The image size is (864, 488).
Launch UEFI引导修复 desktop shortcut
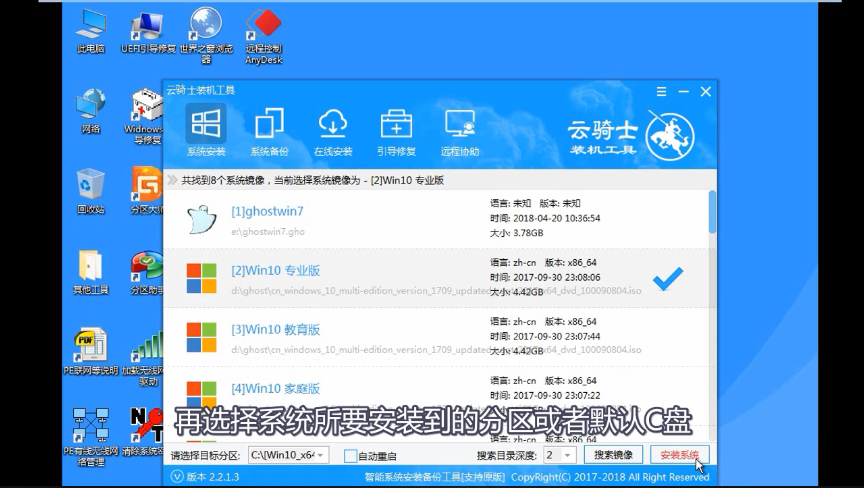(148, 31)
